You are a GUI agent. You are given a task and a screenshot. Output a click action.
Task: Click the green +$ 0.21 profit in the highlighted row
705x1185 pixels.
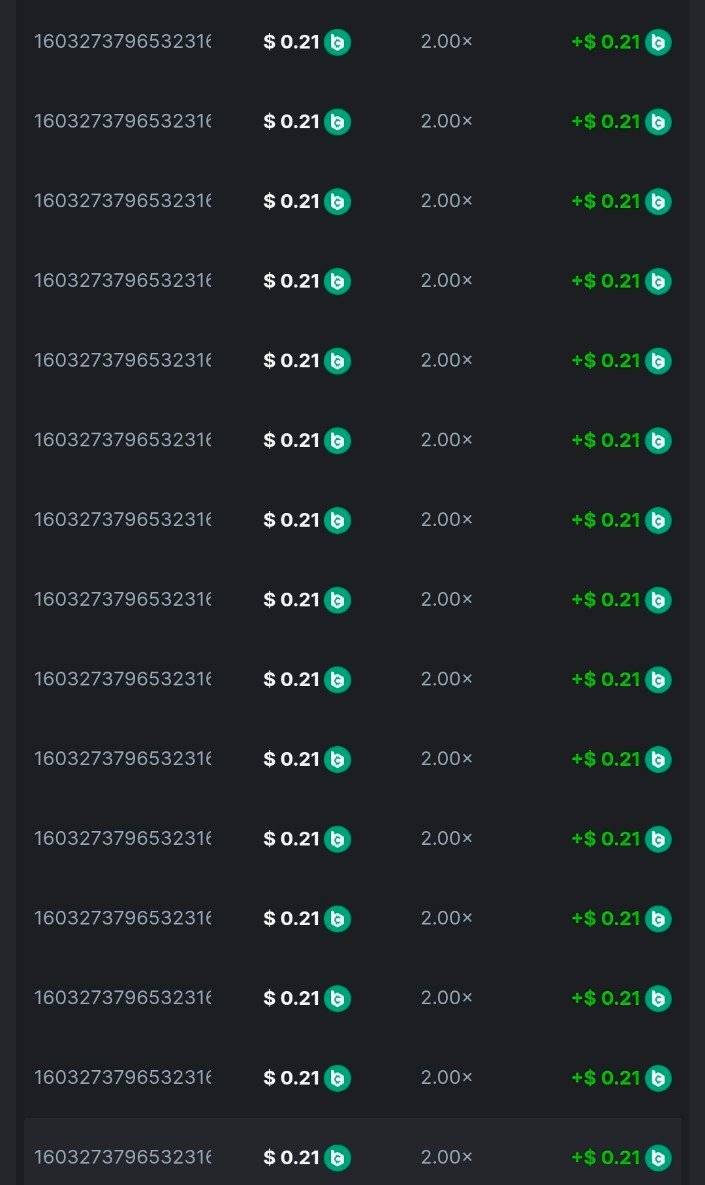click(x=605, y=1157)
